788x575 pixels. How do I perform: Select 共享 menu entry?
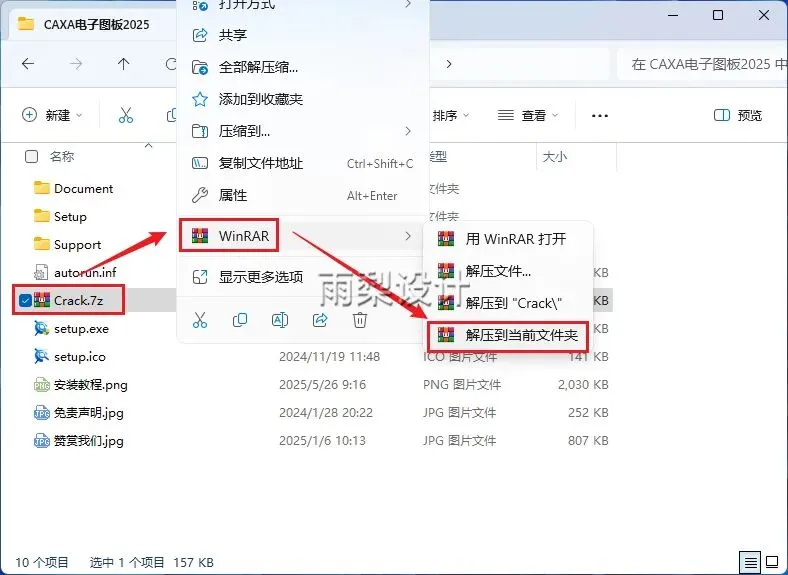(x=303, y=35)
